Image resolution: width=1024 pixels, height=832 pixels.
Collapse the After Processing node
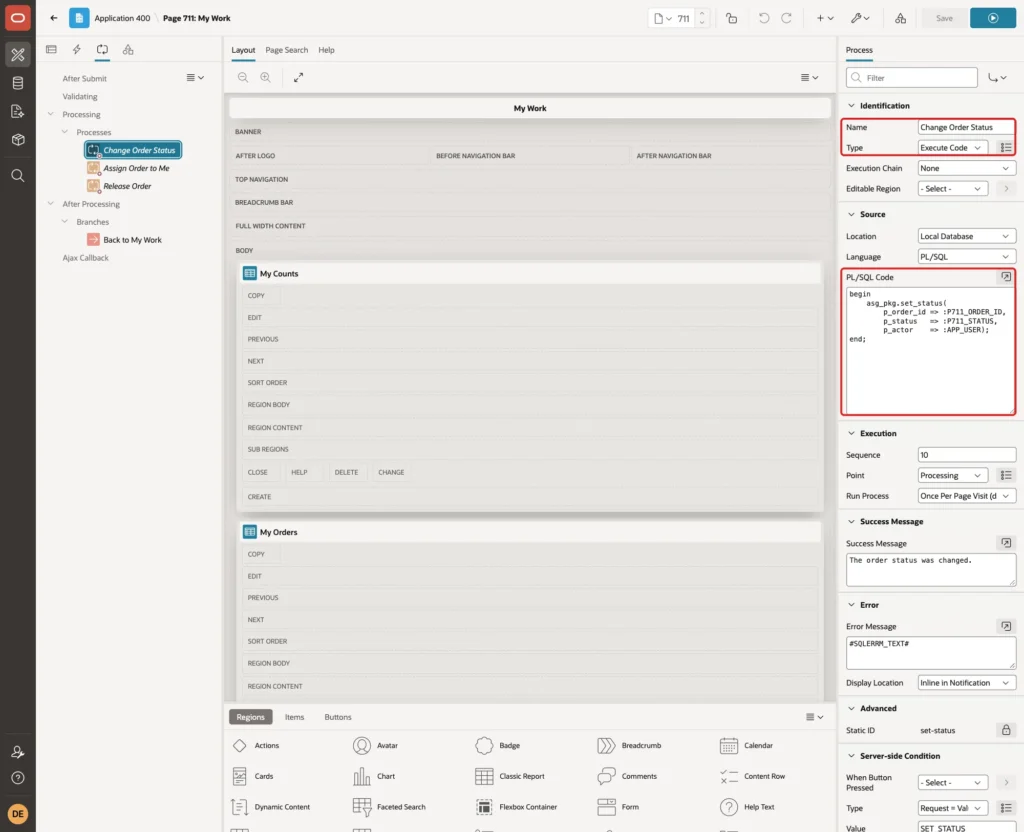click(x=51, y=204)
